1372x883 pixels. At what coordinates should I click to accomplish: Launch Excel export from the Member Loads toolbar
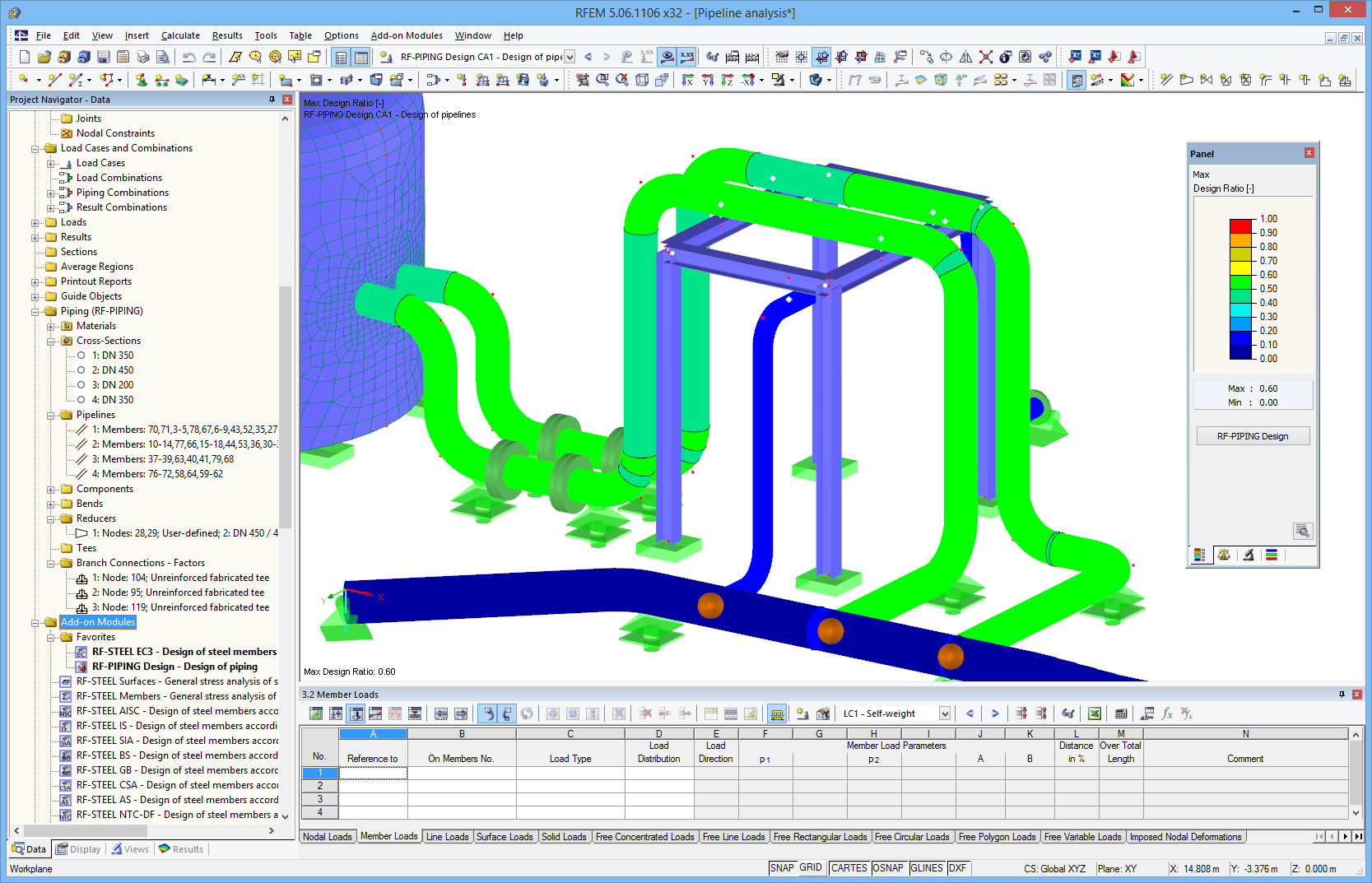click(x=1095, y=713)
